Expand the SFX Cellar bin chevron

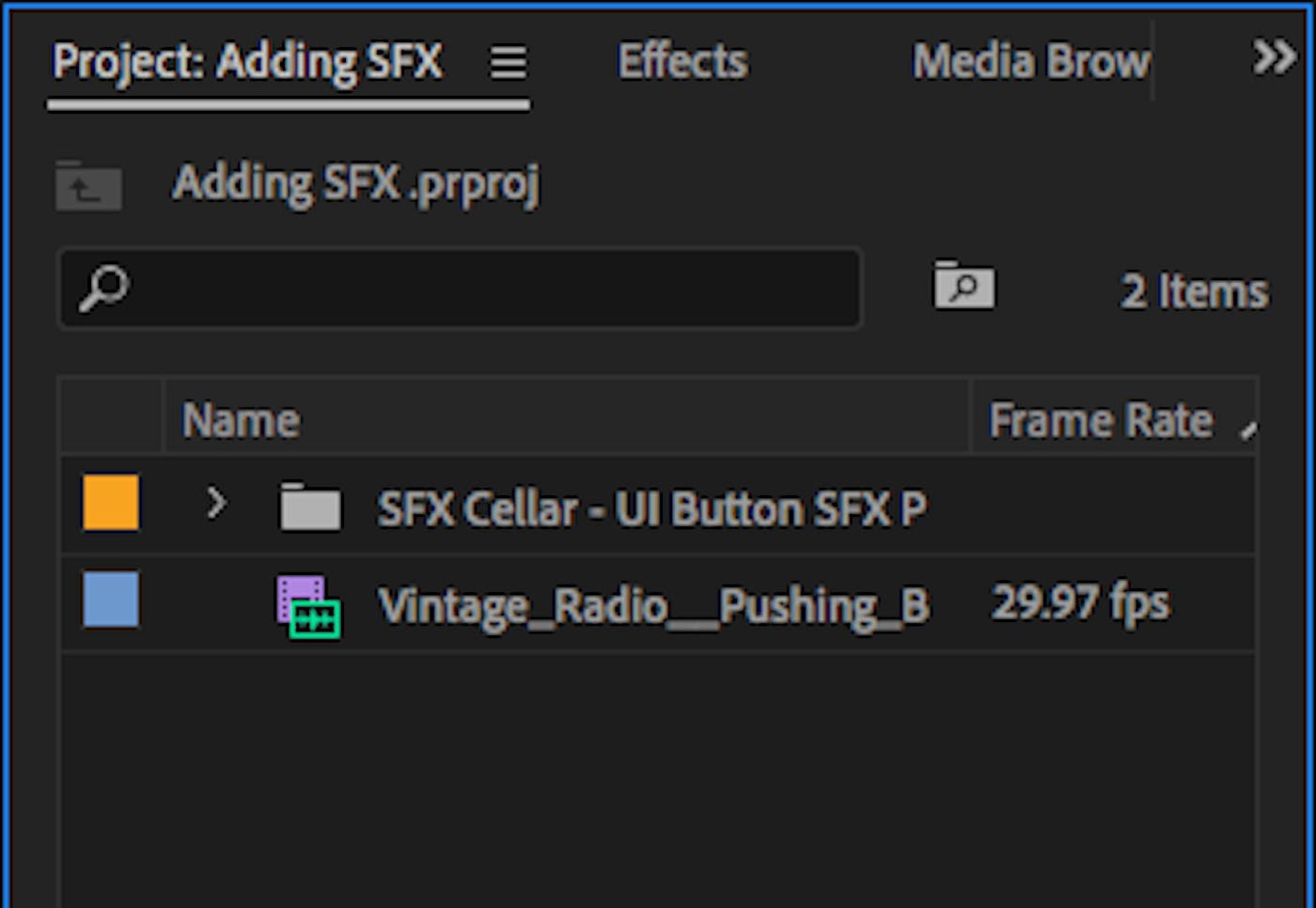216,504
